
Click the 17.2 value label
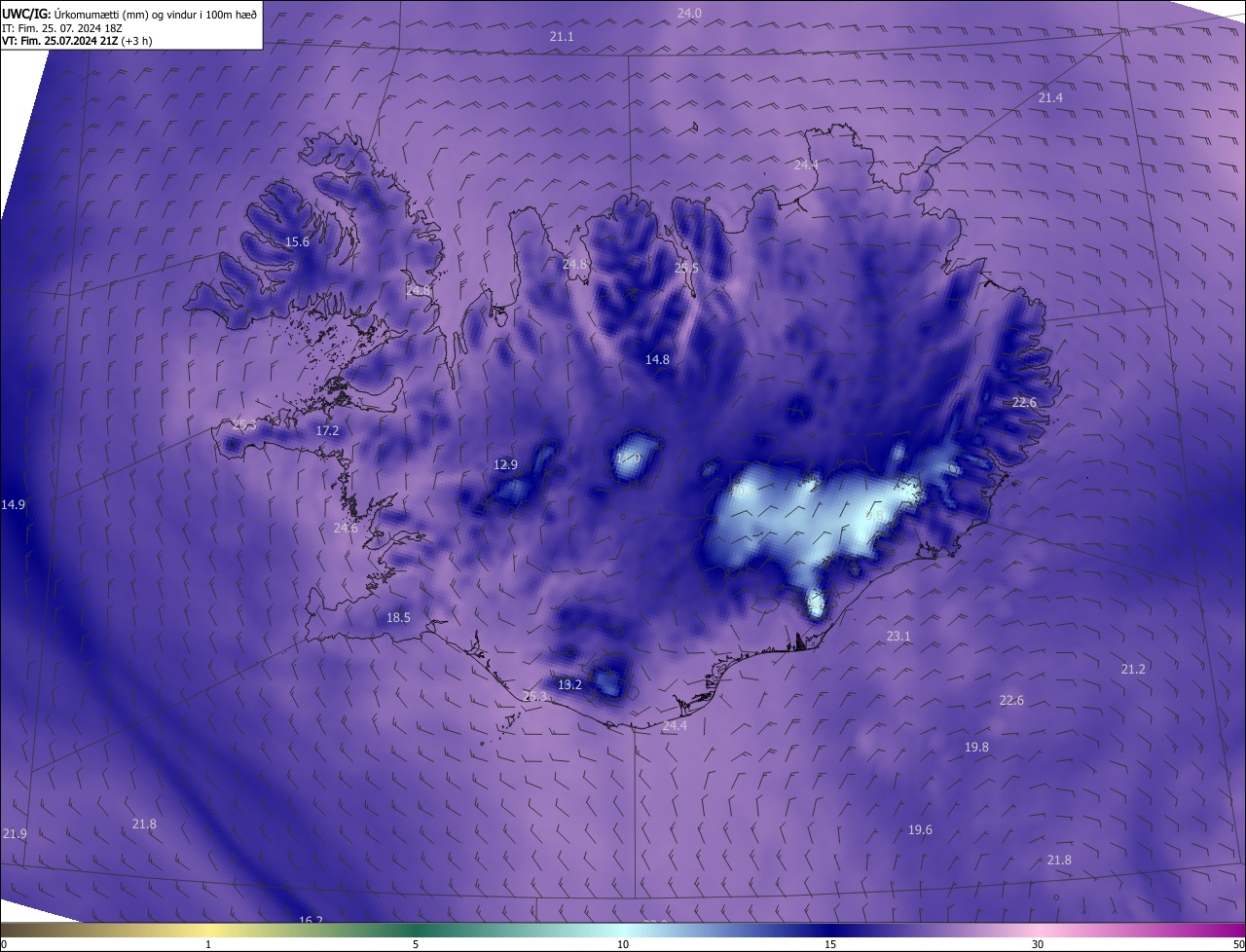[x=327, y=430]
